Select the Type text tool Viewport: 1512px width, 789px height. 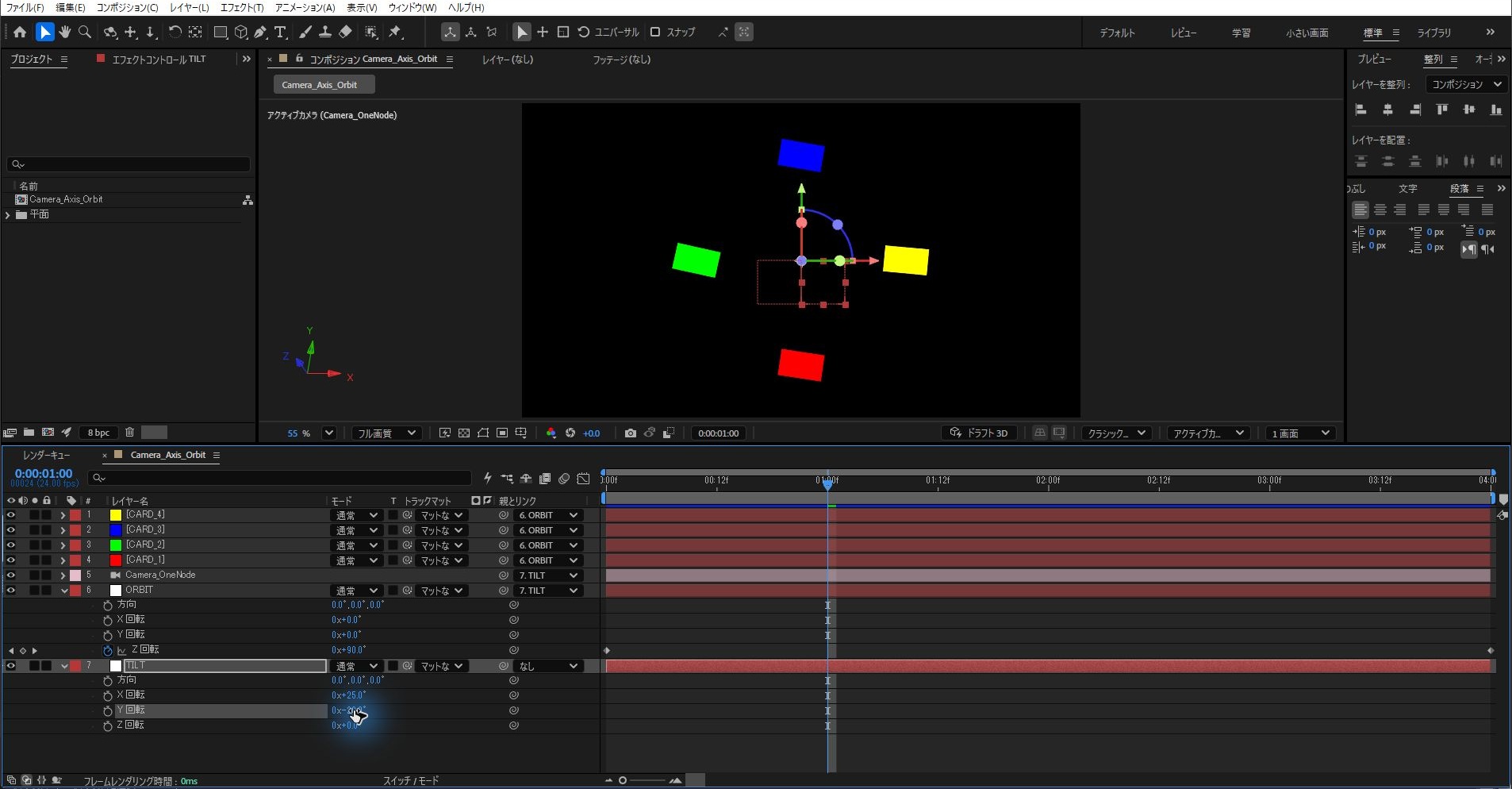281,32
